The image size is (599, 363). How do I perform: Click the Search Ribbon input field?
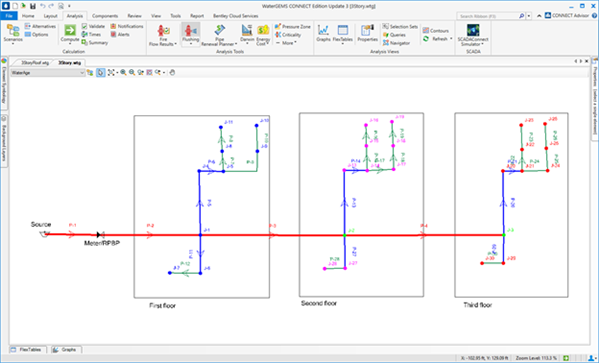click(488, 16)
